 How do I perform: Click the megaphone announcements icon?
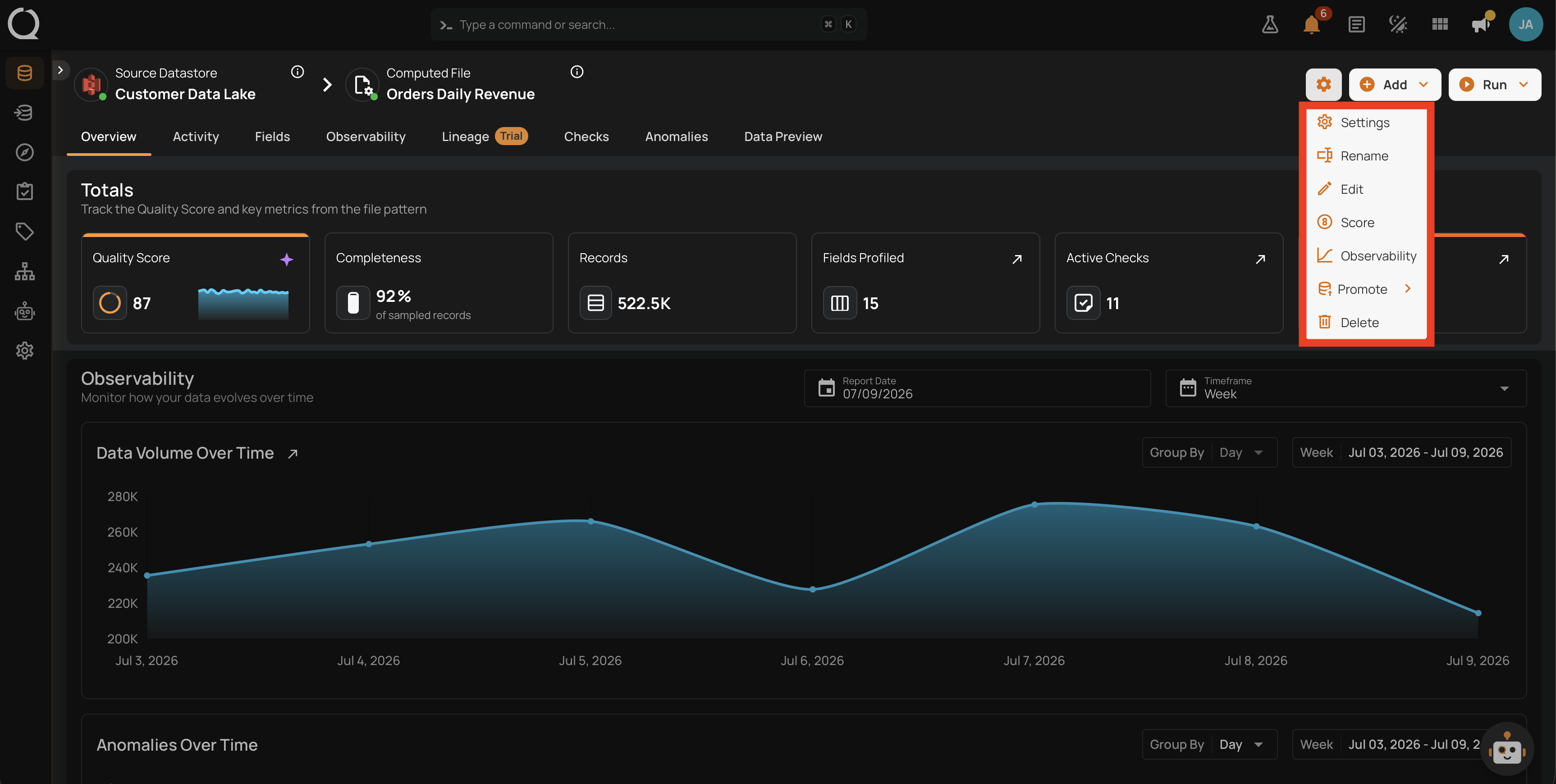click(x=1482, y=24)
